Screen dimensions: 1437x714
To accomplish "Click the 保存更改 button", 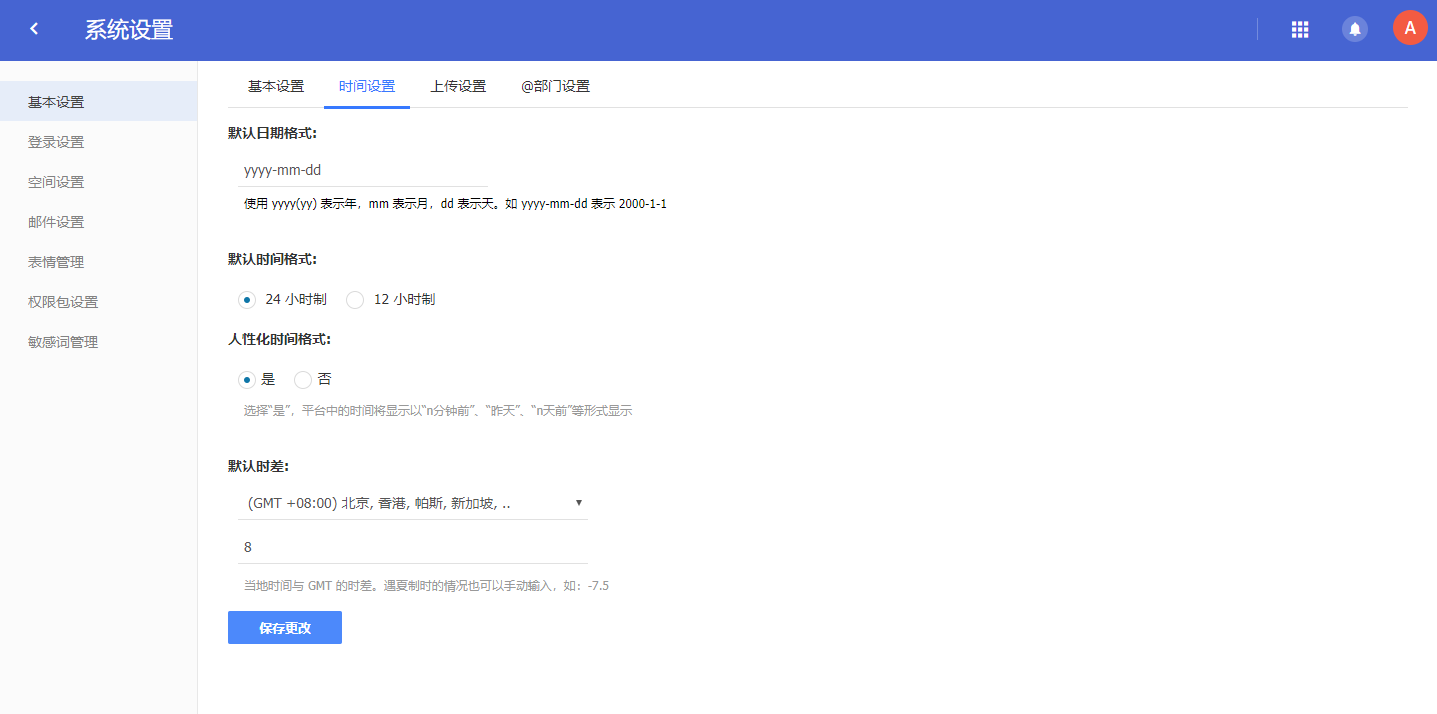I will pos(285,628).
